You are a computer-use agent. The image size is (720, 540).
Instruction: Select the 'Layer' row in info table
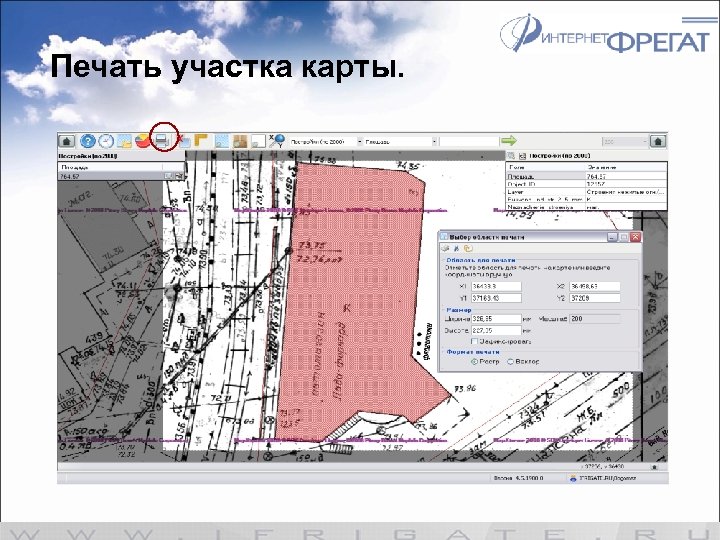point(586,192)
